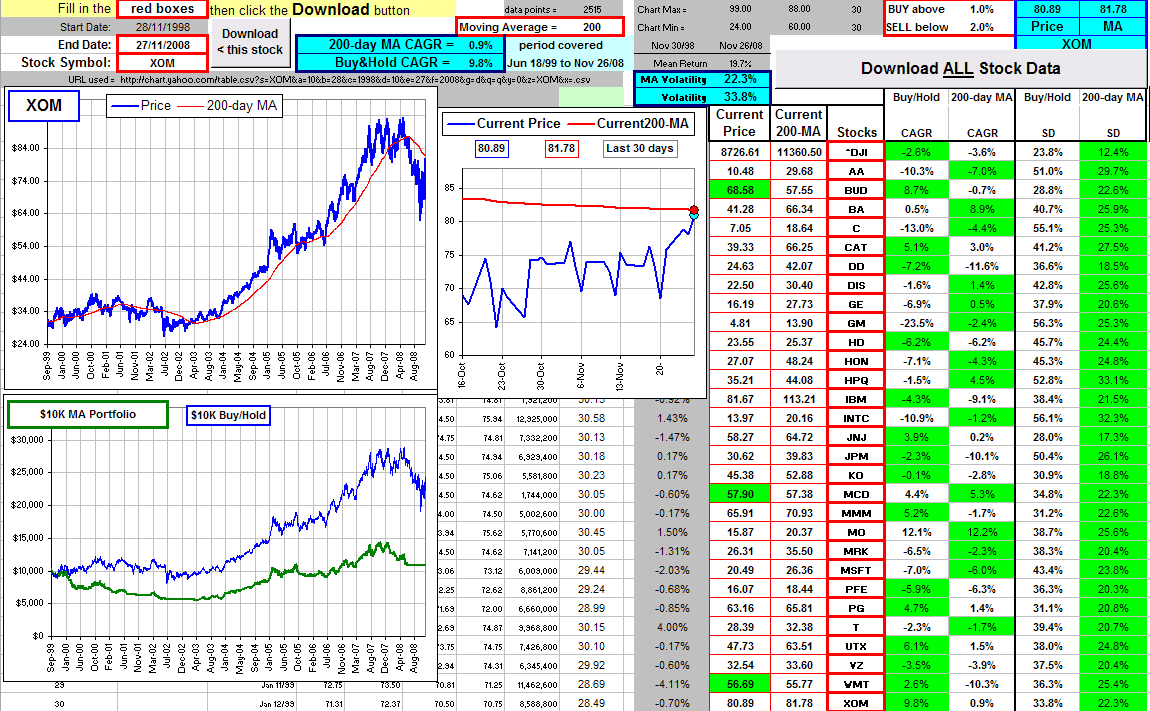Click the current price 80.89 box on chart
Image resolution: width=1150 pixels, height=711 pixels.
491,148
